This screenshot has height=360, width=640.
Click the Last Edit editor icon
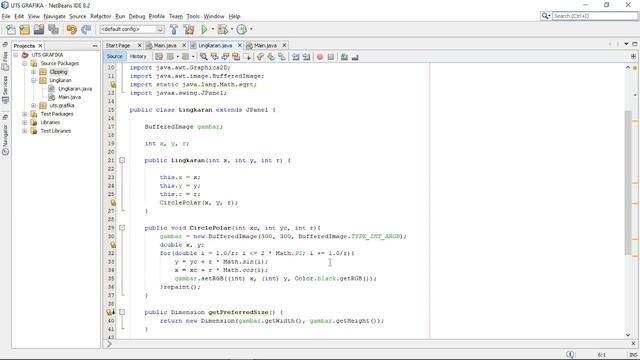tap(159, 57)
